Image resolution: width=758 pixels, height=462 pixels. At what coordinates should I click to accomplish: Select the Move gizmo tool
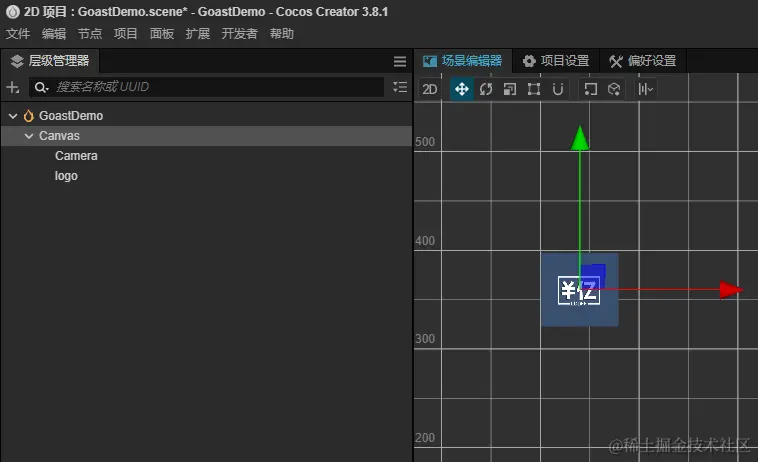(462, 89)
